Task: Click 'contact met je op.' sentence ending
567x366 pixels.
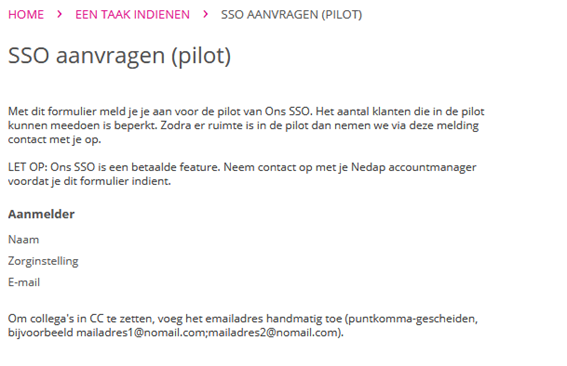Action: click(x=55, y=140)
